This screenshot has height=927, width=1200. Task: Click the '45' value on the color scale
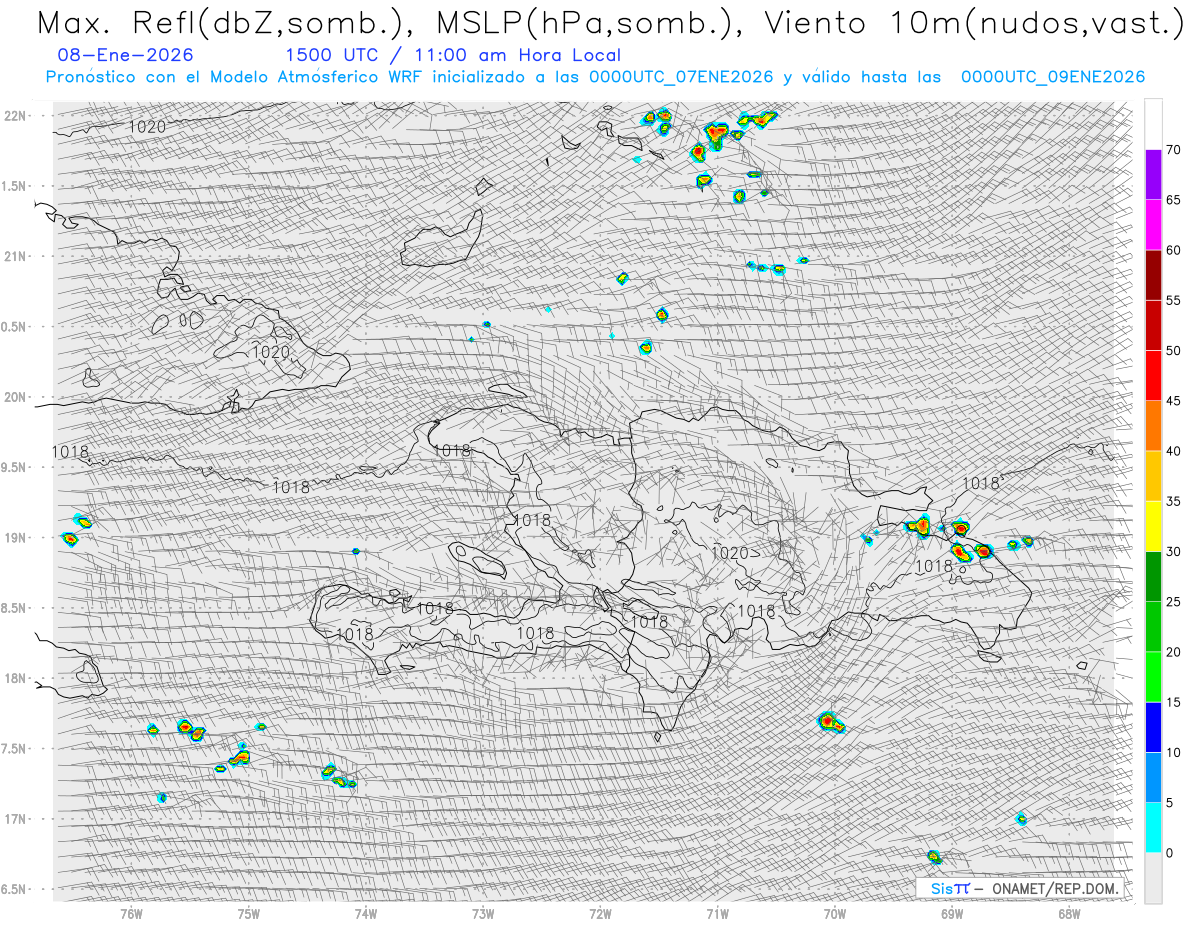1173,401
